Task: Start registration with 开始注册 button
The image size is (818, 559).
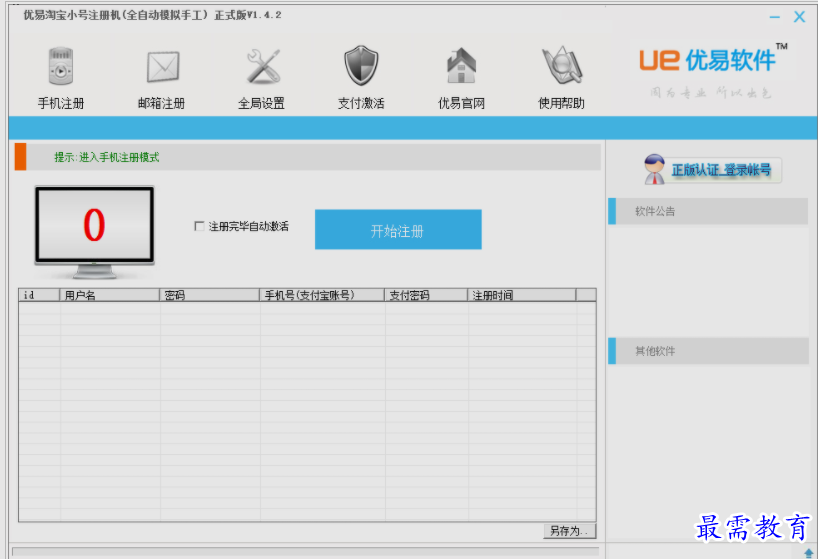Action: (398, 229)
